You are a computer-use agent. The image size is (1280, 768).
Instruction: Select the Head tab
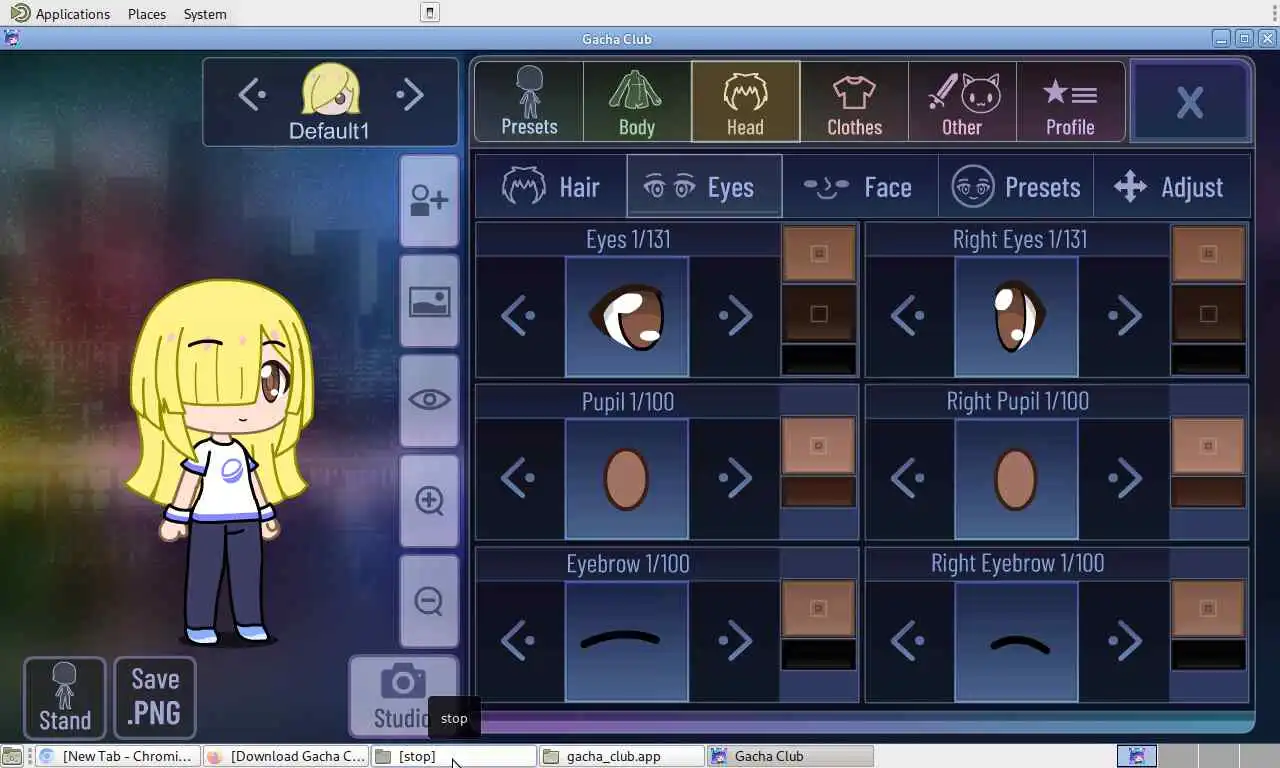(x=745, y=101)
